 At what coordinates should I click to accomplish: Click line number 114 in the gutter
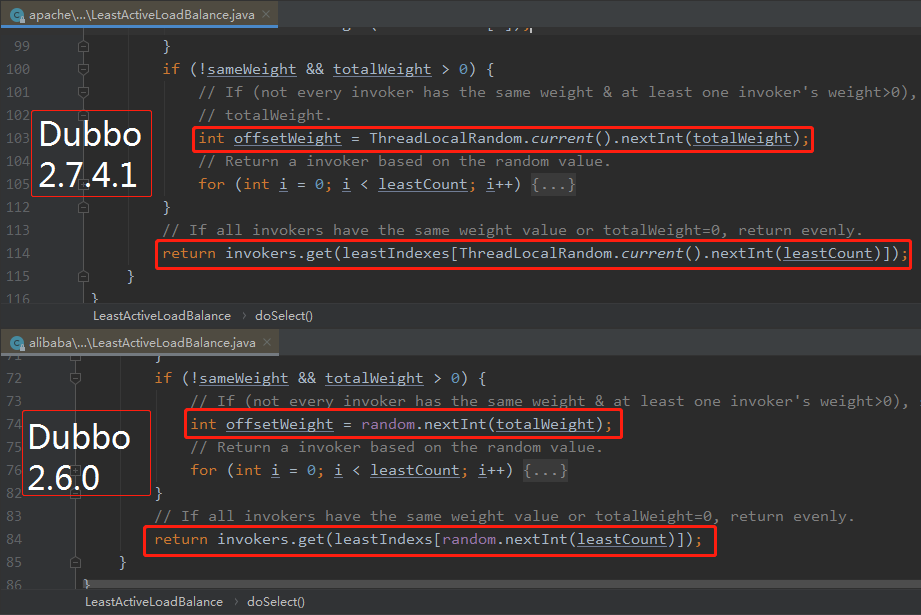pyautogui.click(x=18, y=253)
